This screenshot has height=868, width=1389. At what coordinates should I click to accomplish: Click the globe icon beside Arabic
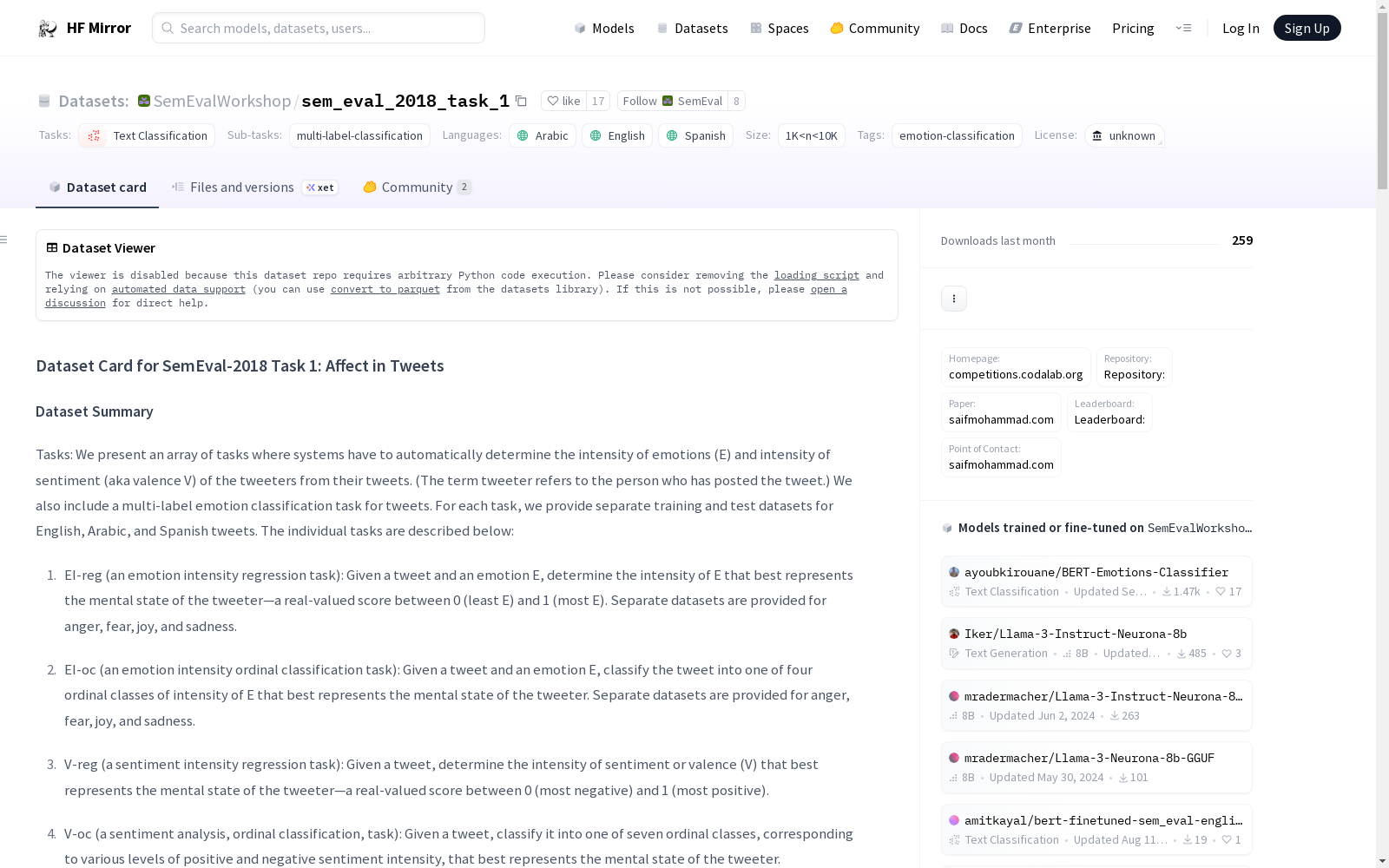[x=523, y=135]
